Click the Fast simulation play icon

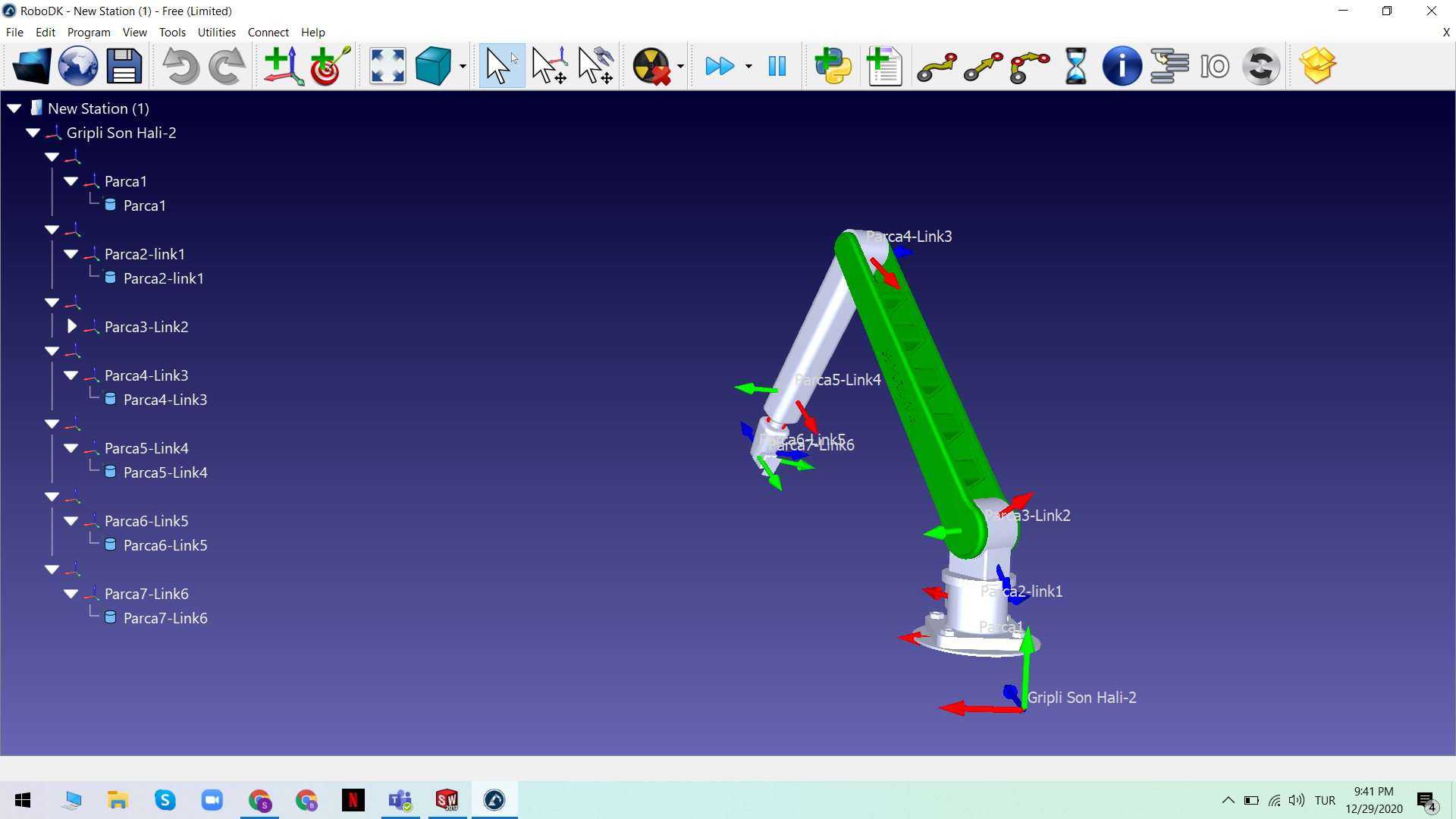pyautogui.click(x=720, y=66)
